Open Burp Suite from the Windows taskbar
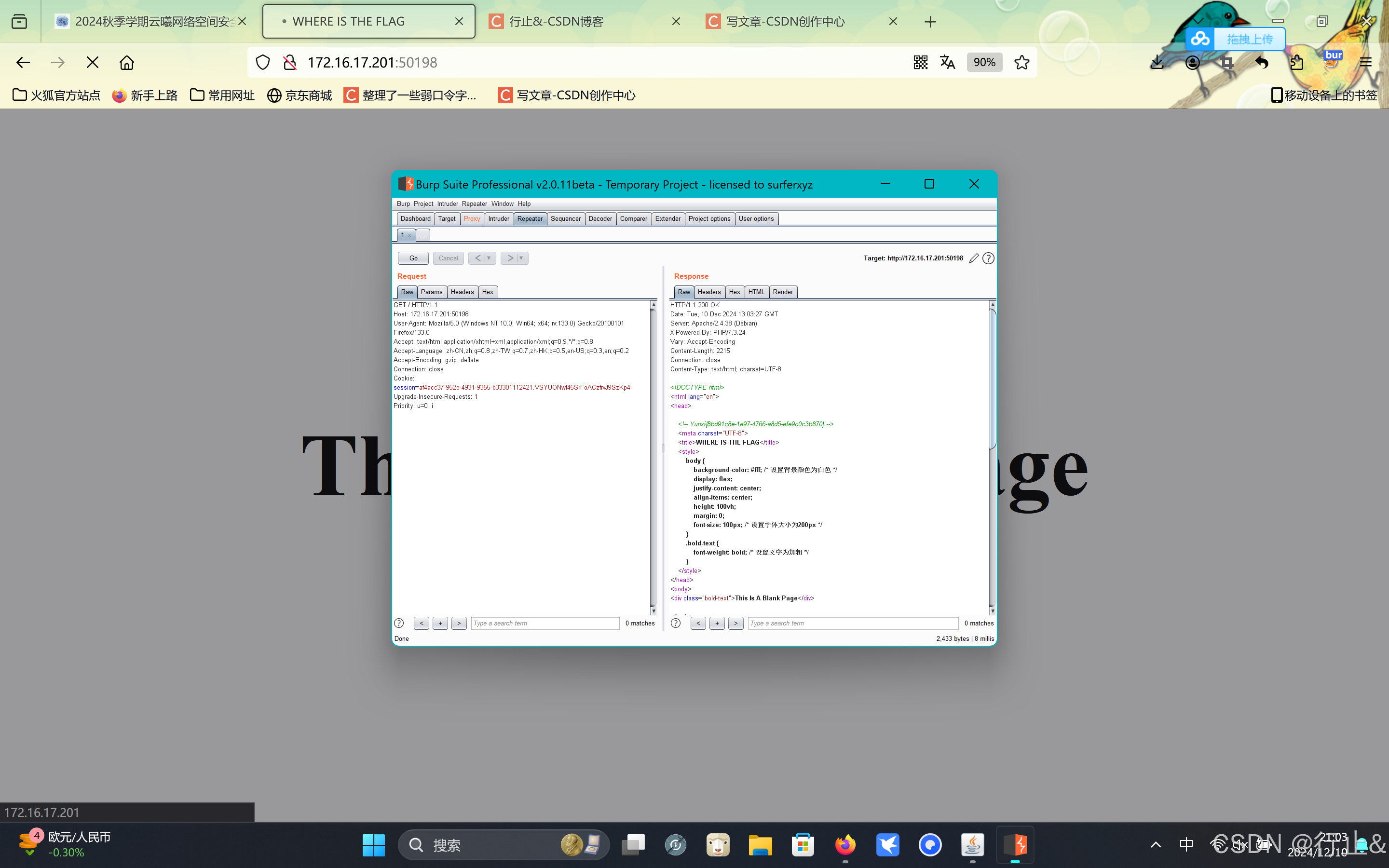Image resolution: width=1389 pixels, height=868 pixels. (1015, 844)
